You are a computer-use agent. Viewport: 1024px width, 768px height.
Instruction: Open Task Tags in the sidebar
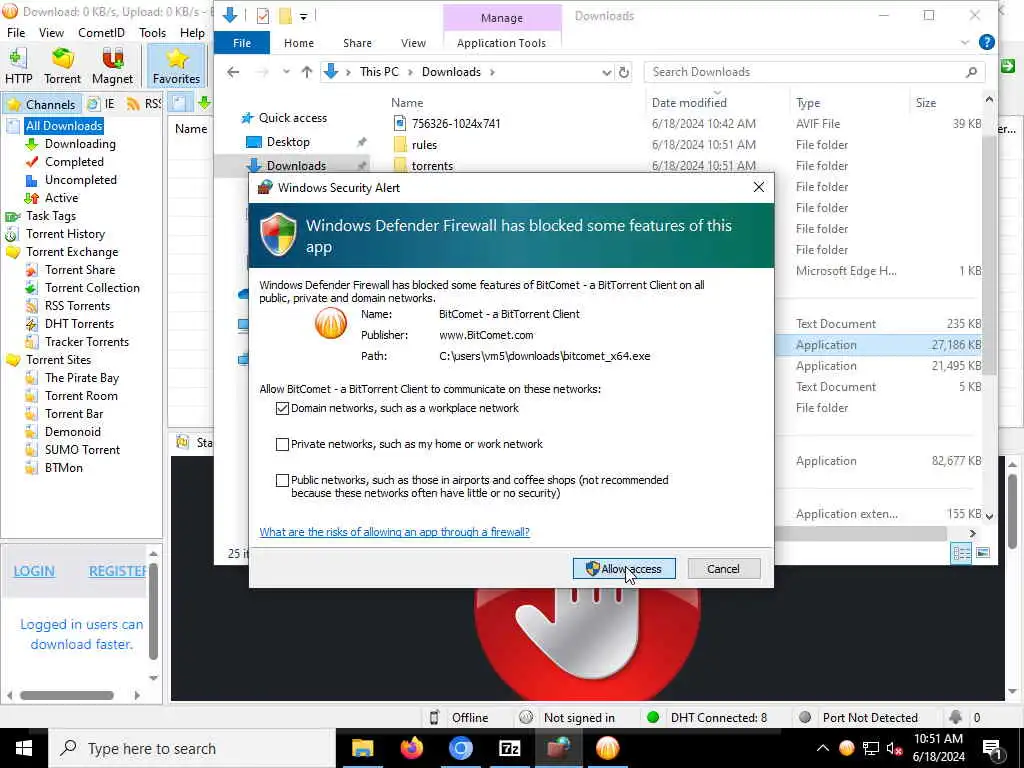[51, 216]
